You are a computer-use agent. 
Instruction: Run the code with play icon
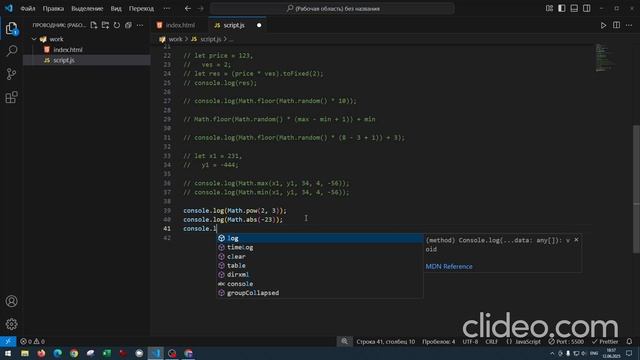click(603, 25)
